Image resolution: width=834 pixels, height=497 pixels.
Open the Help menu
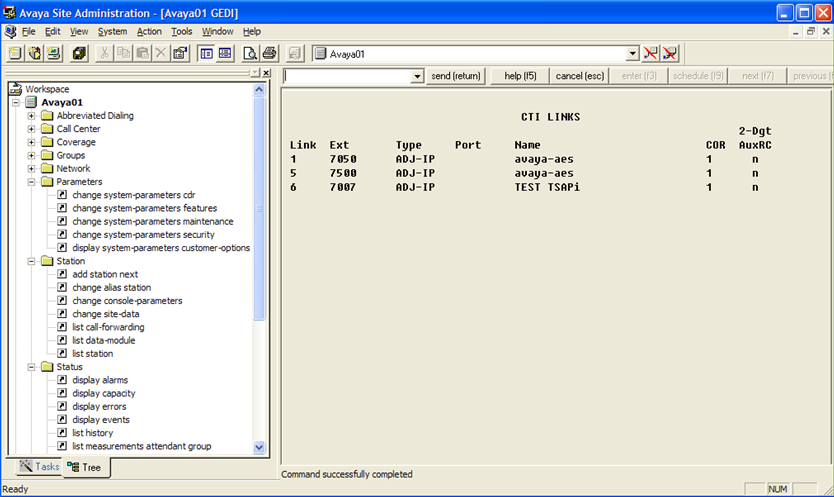pos(252,31)
